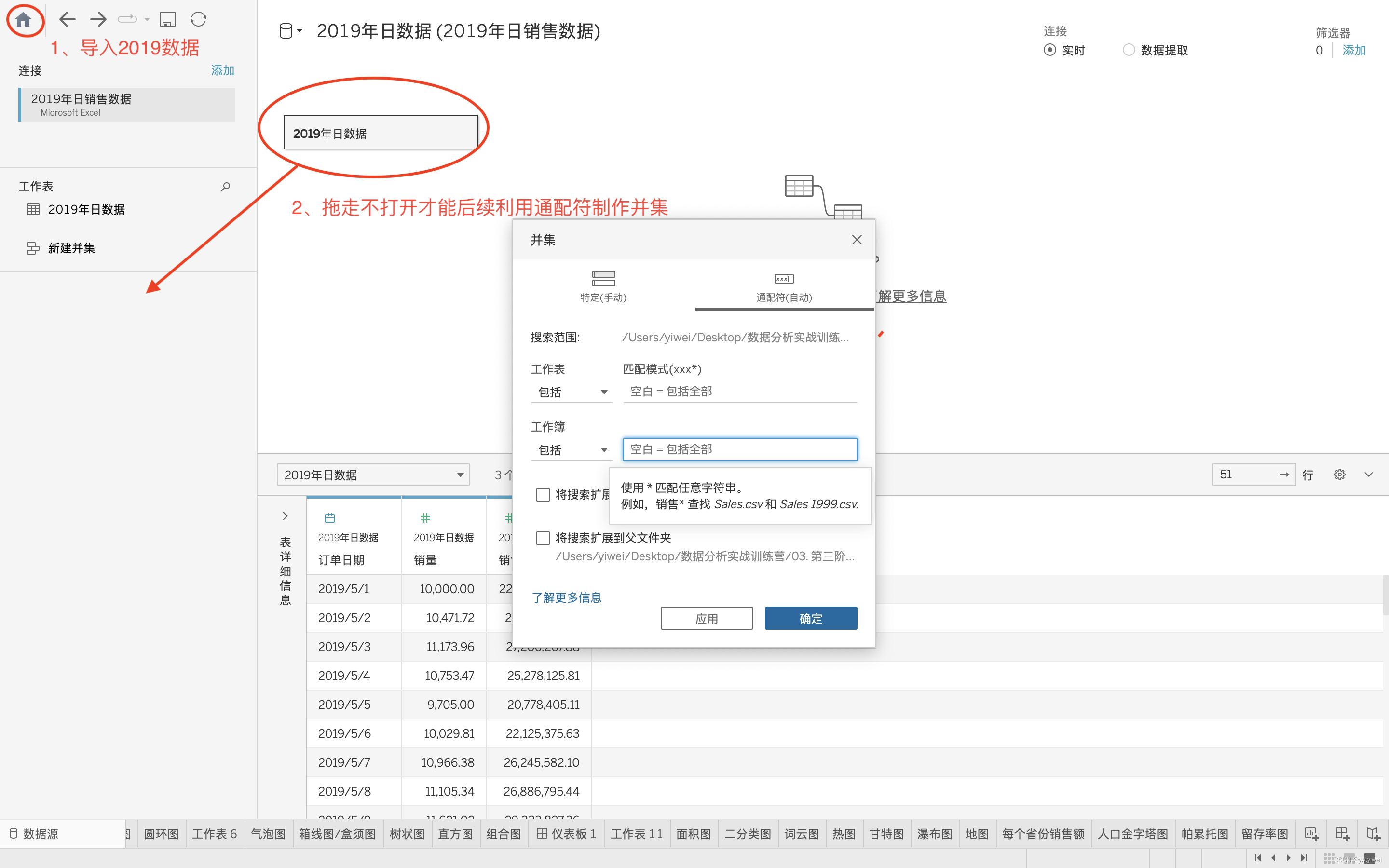
Task: Click the 确定 button in union dialog
Action: [x=810, y=618]
